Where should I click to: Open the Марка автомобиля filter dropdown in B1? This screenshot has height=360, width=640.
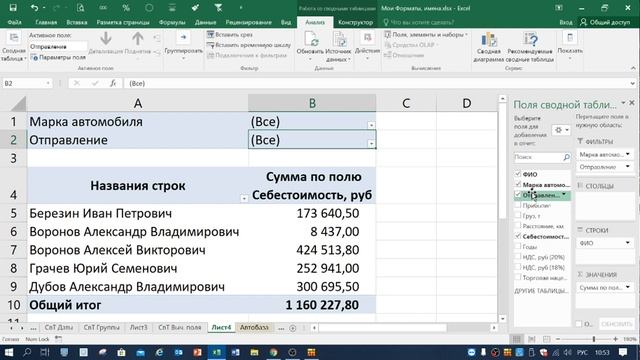click(371, 125)
